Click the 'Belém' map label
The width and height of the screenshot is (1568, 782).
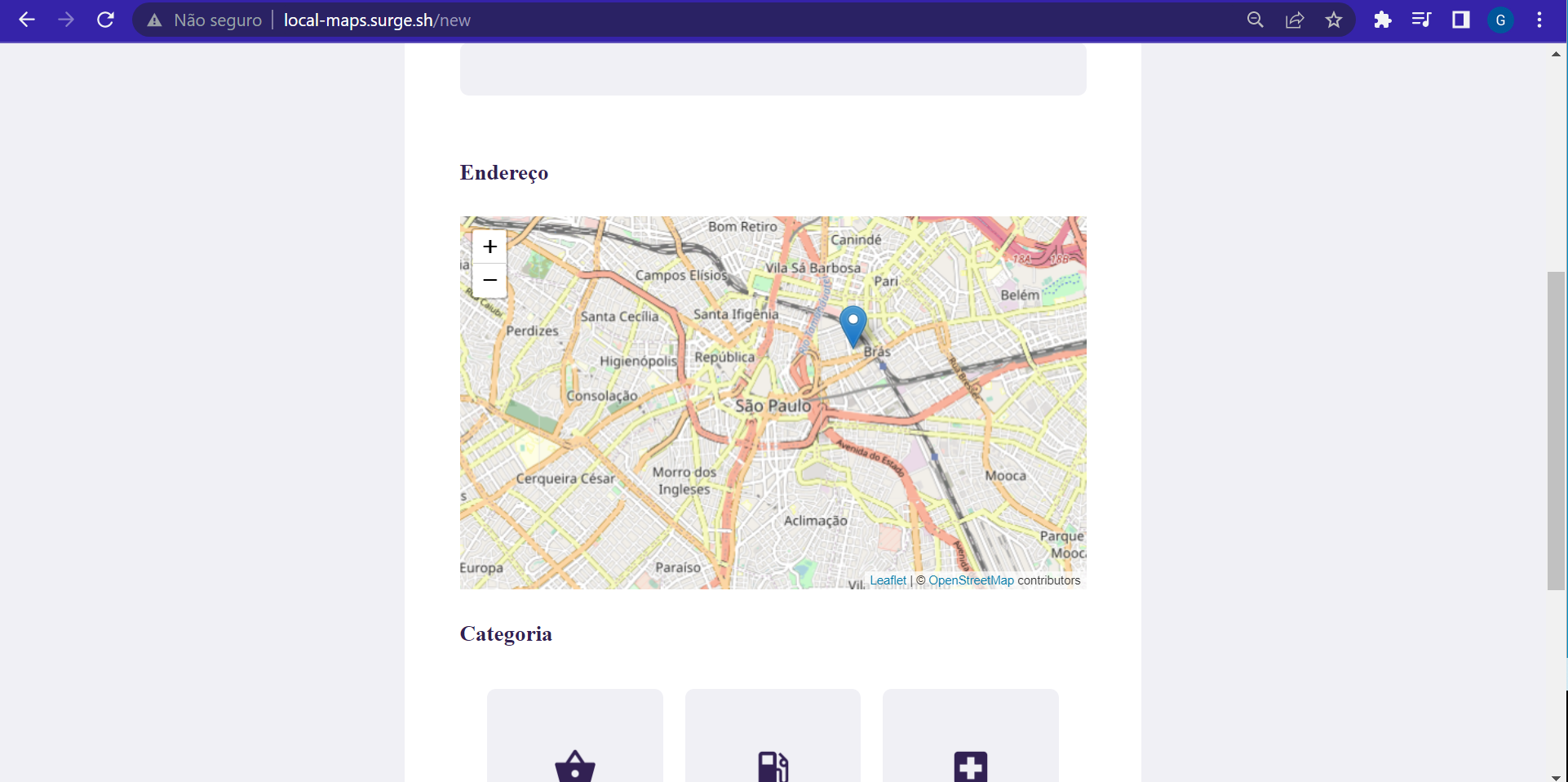1020,295
